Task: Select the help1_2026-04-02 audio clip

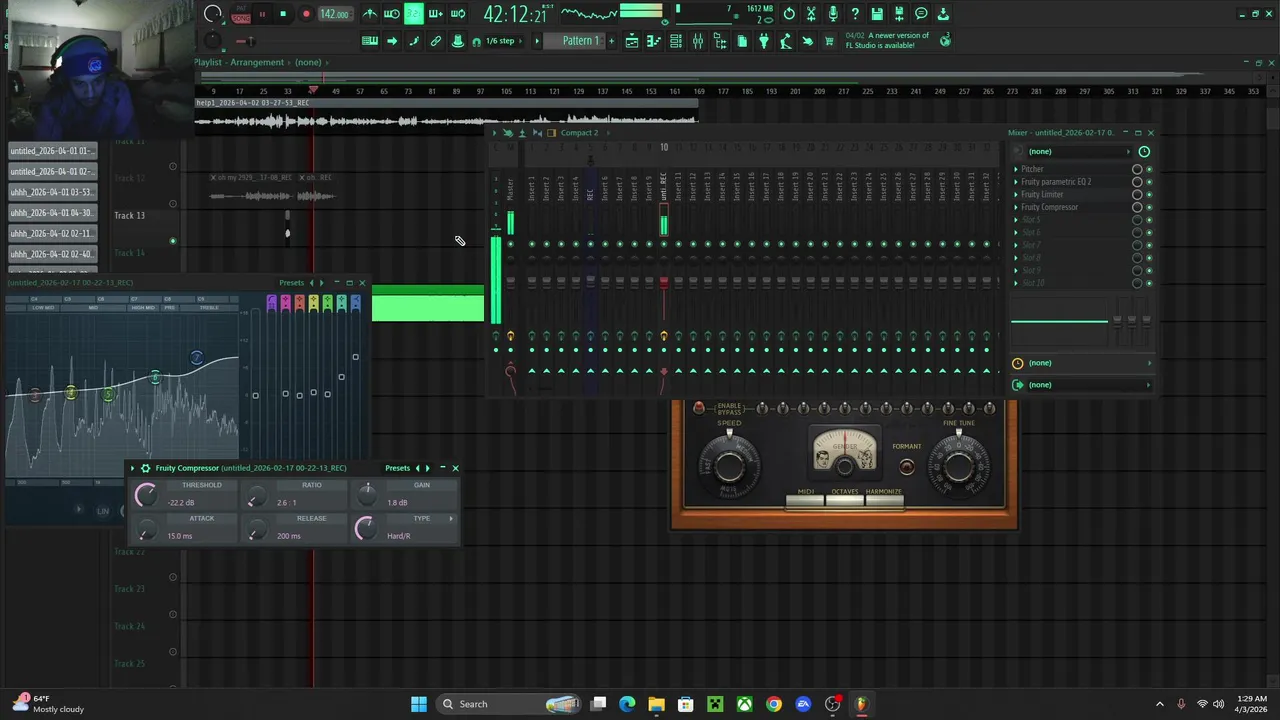Action: [446, 116]
